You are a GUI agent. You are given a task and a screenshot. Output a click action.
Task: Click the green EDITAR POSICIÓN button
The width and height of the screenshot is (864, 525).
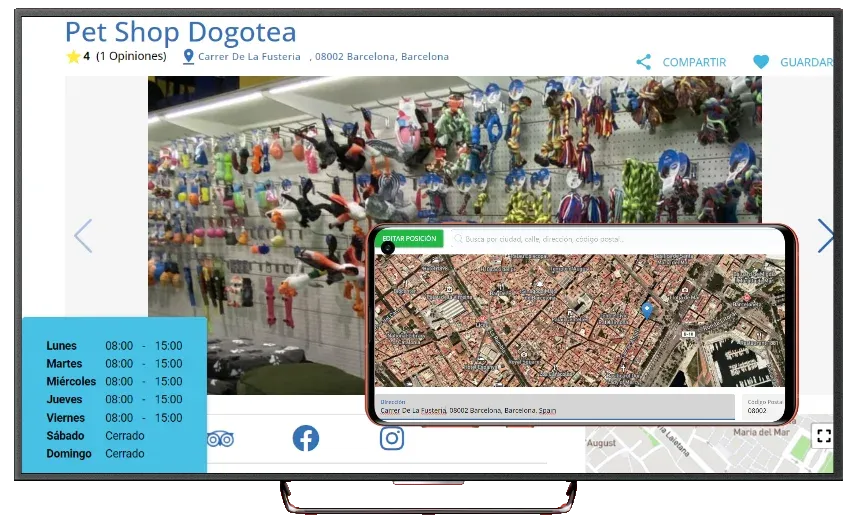tap(409, 238)
